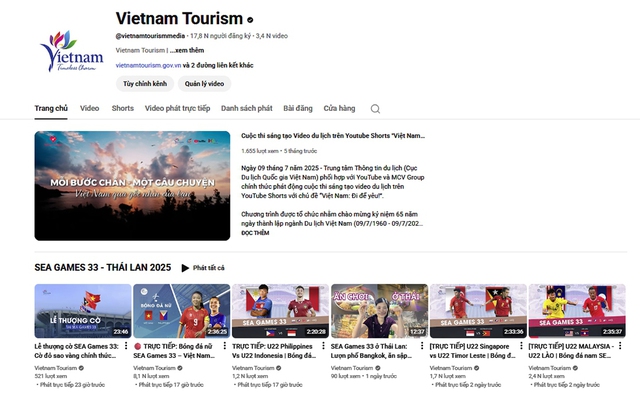Screen dimensions: 640x400
Task: Play the featured Mỗi bước chân video thumbnail
Action: point(132,186)
